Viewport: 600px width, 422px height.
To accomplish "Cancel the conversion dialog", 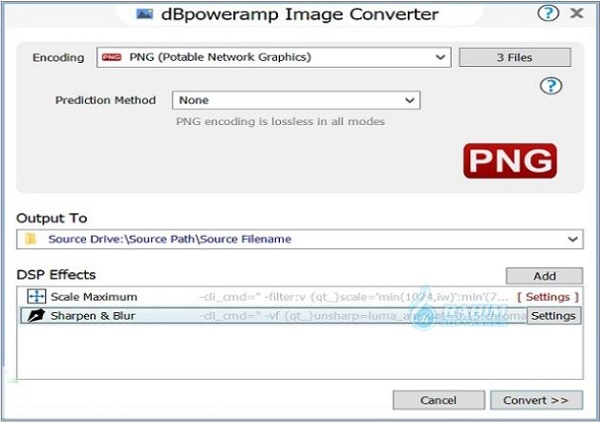I will coord(439,400).
